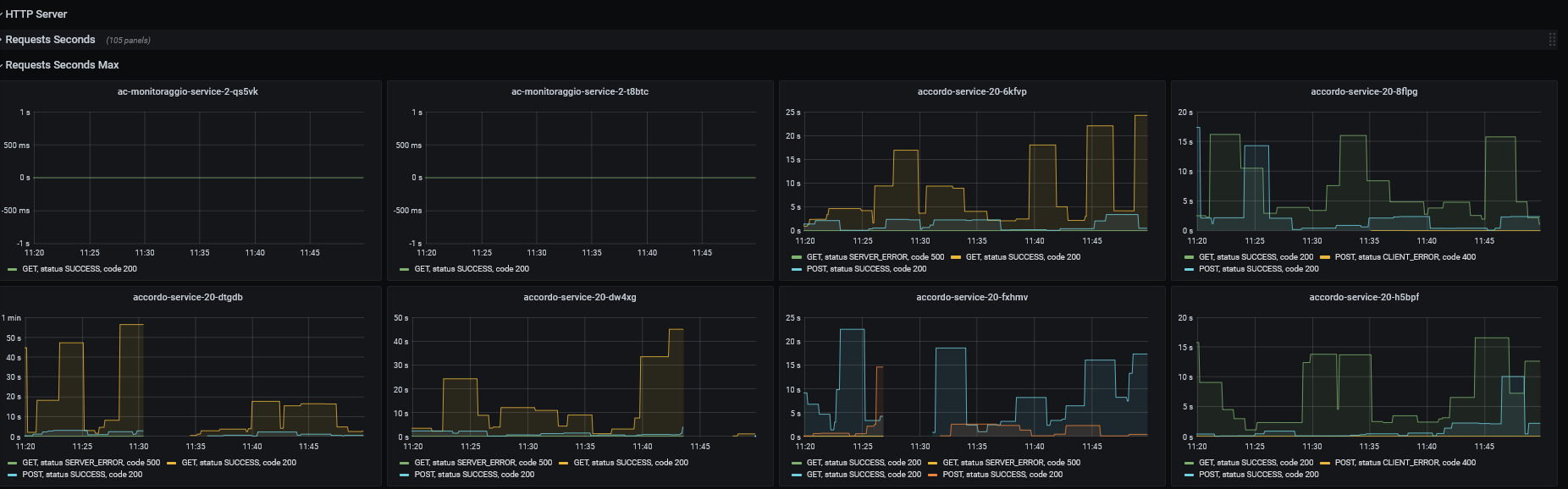Click the drag handle on Requests Seconds row

(1552, 40)
